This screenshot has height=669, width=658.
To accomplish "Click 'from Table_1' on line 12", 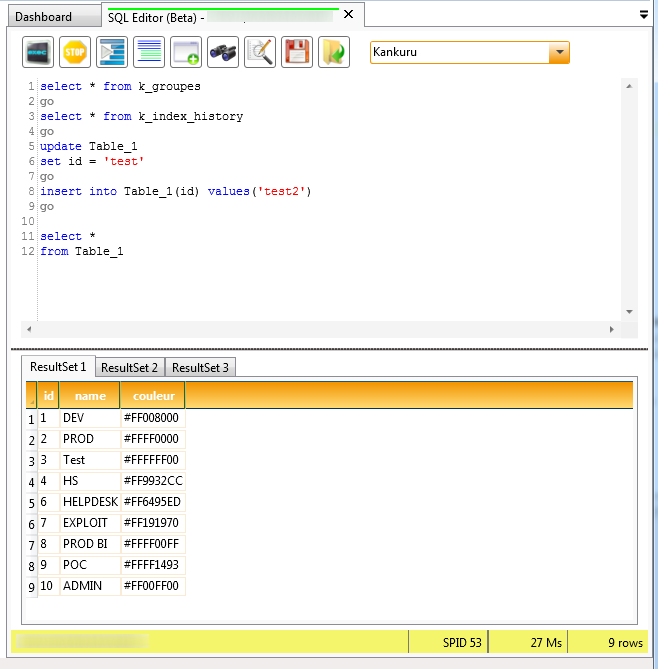I will [x=82, y=251].
